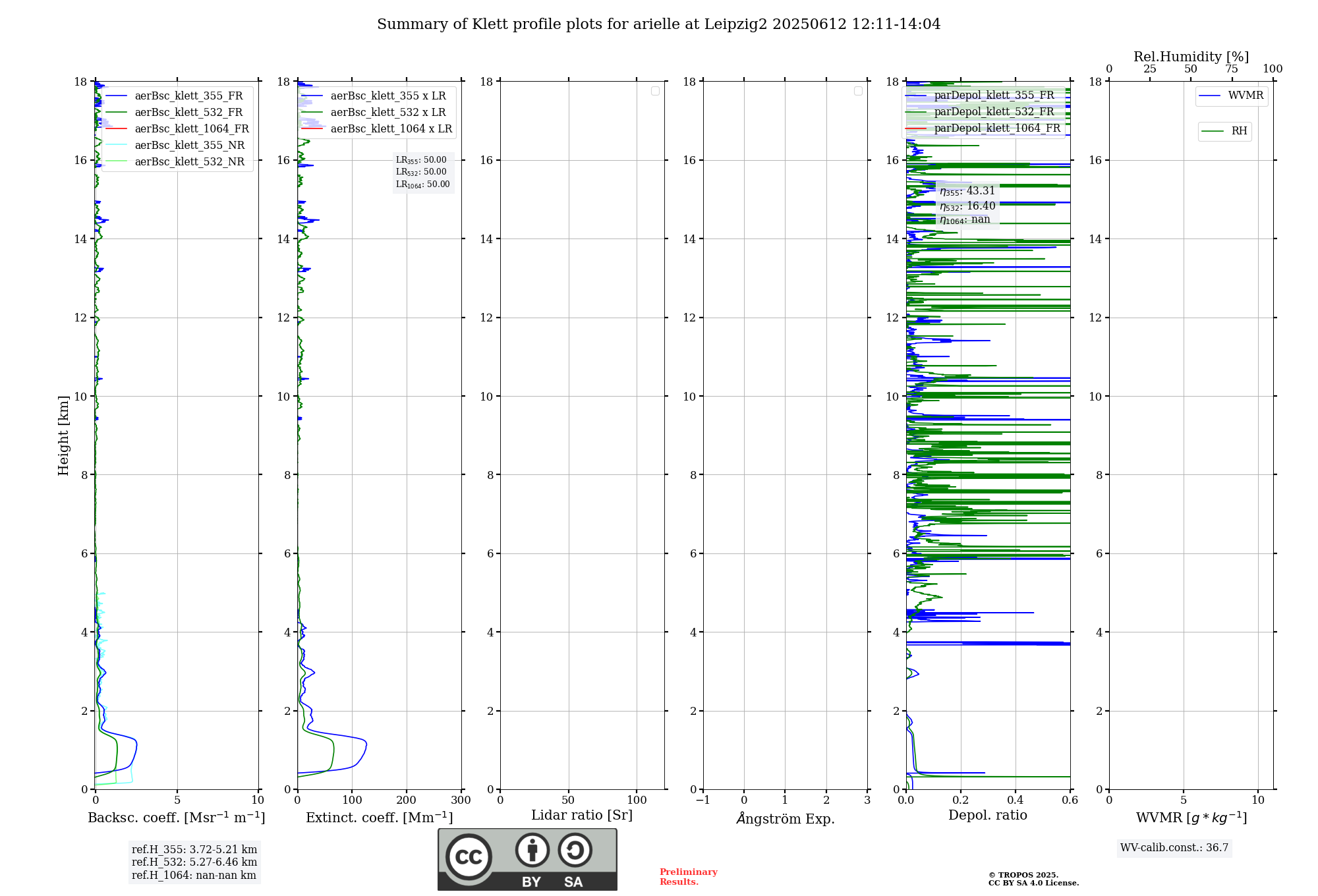Click the parDepol_klett_1064_FR legend entry
This screenshot has height=896, width=1318.
tap(983, 128)
